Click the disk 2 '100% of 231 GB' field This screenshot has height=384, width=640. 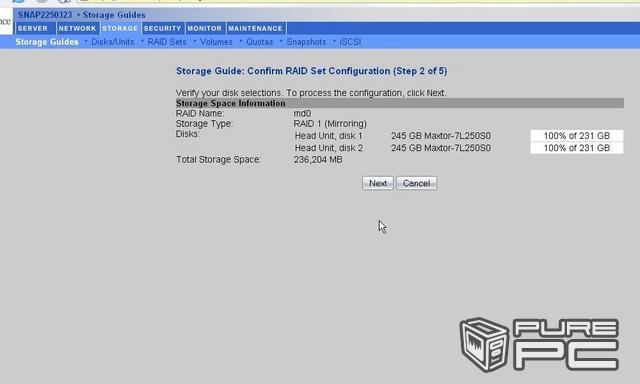tap(577, 148)
